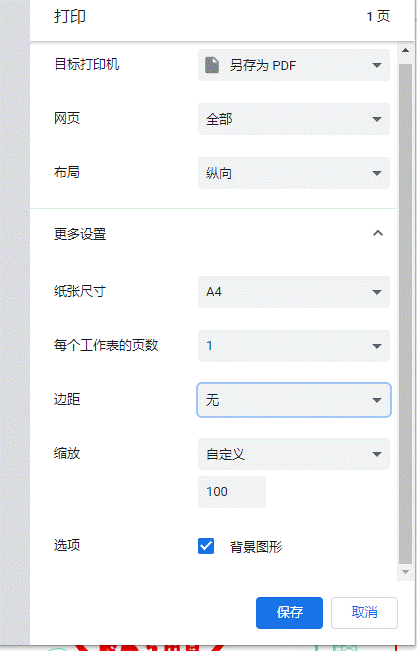Click the 背景图形 option label
The width and height of the screenshot is (417, 651).
[256, 547]
